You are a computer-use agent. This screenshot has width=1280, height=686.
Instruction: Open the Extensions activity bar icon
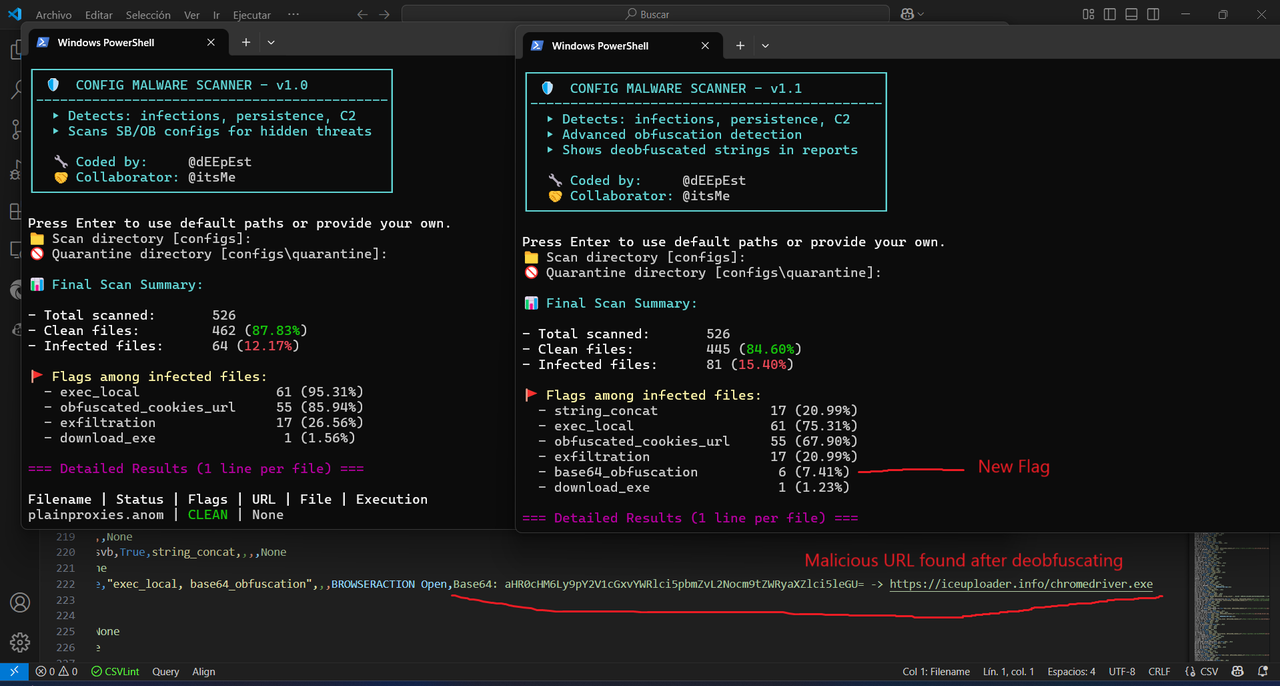pyautogui.click(x=16, y=211)
